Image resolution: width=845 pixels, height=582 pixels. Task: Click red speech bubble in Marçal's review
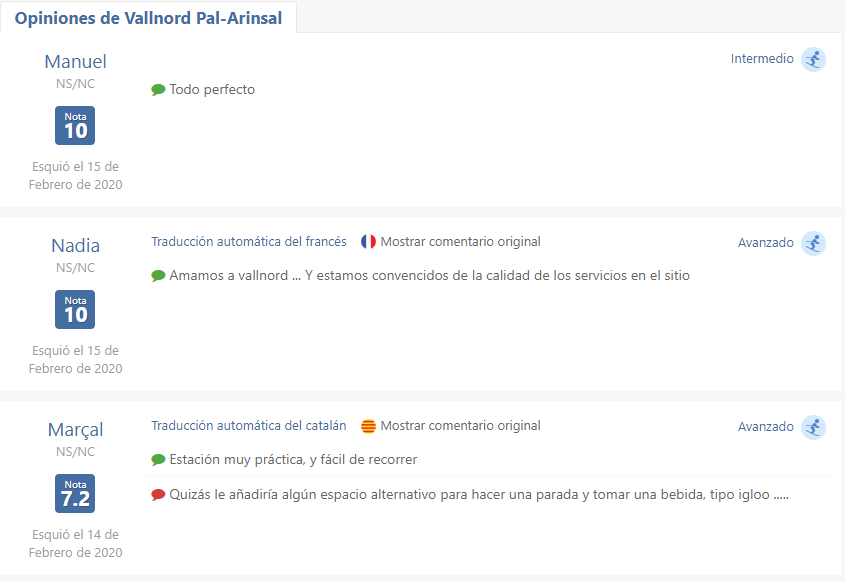158,495
